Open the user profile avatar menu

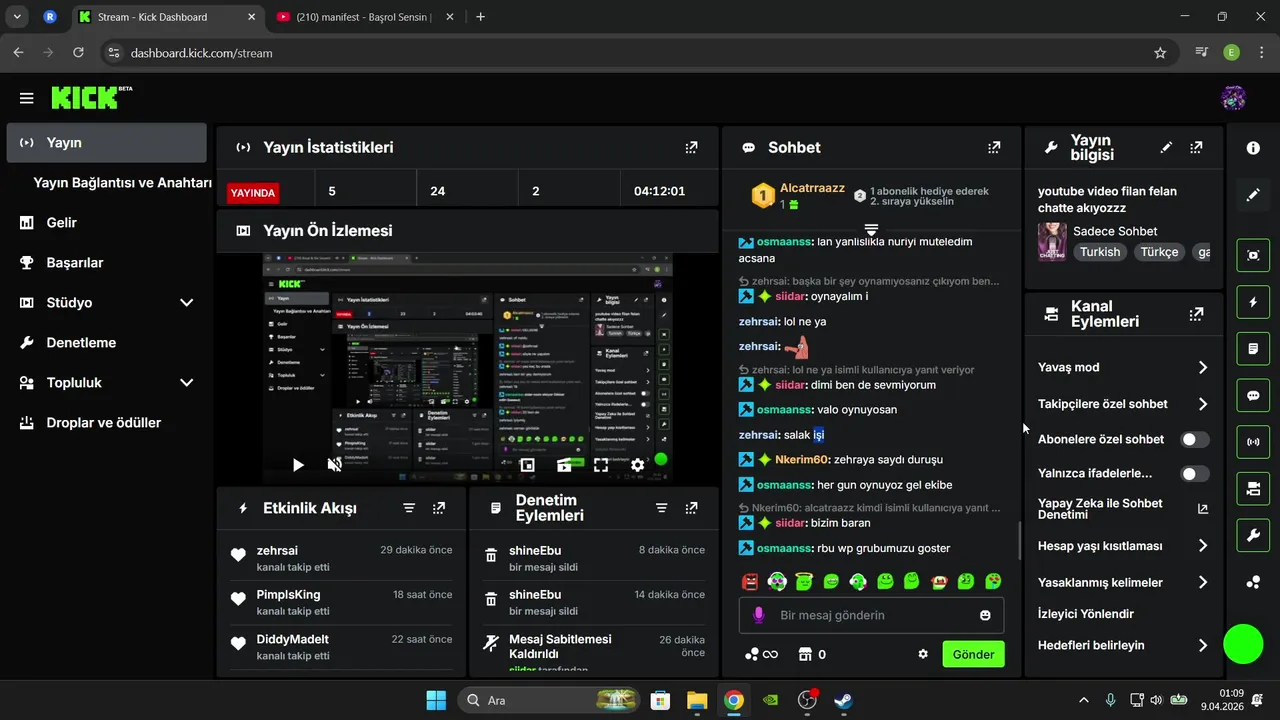click(x=1233, y=98)
